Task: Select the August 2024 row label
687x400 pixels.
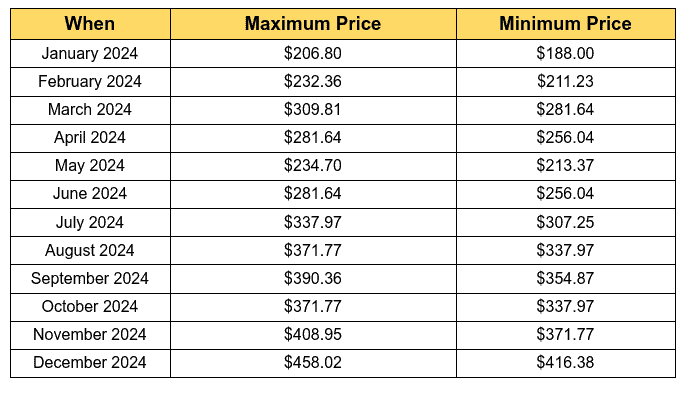Action: 90,250
